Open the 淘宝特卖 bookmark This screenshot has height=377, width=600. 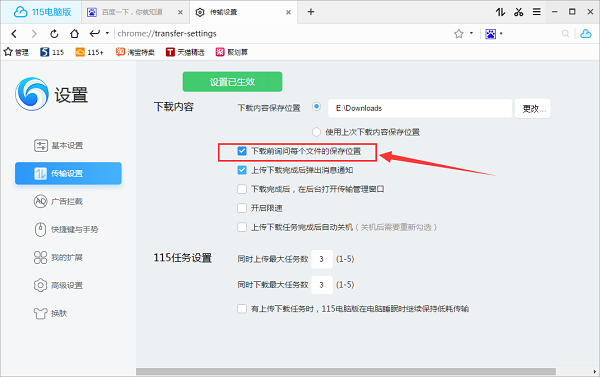[x=135, y=52]
